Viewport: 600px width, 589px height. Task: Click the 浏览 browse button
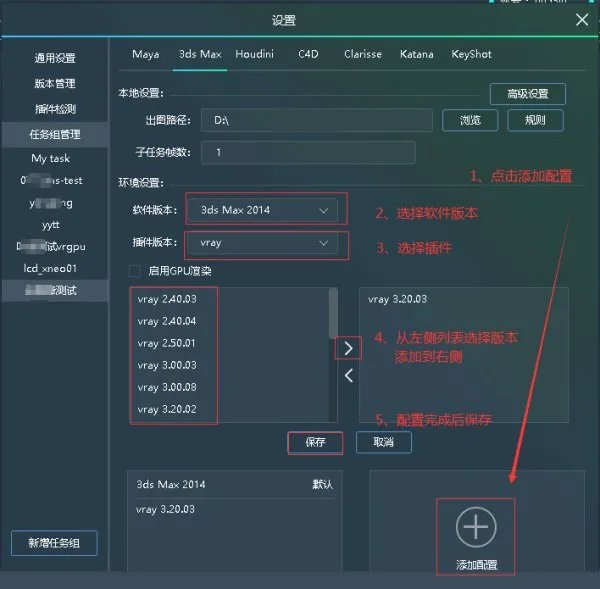(x=470, y=121)
